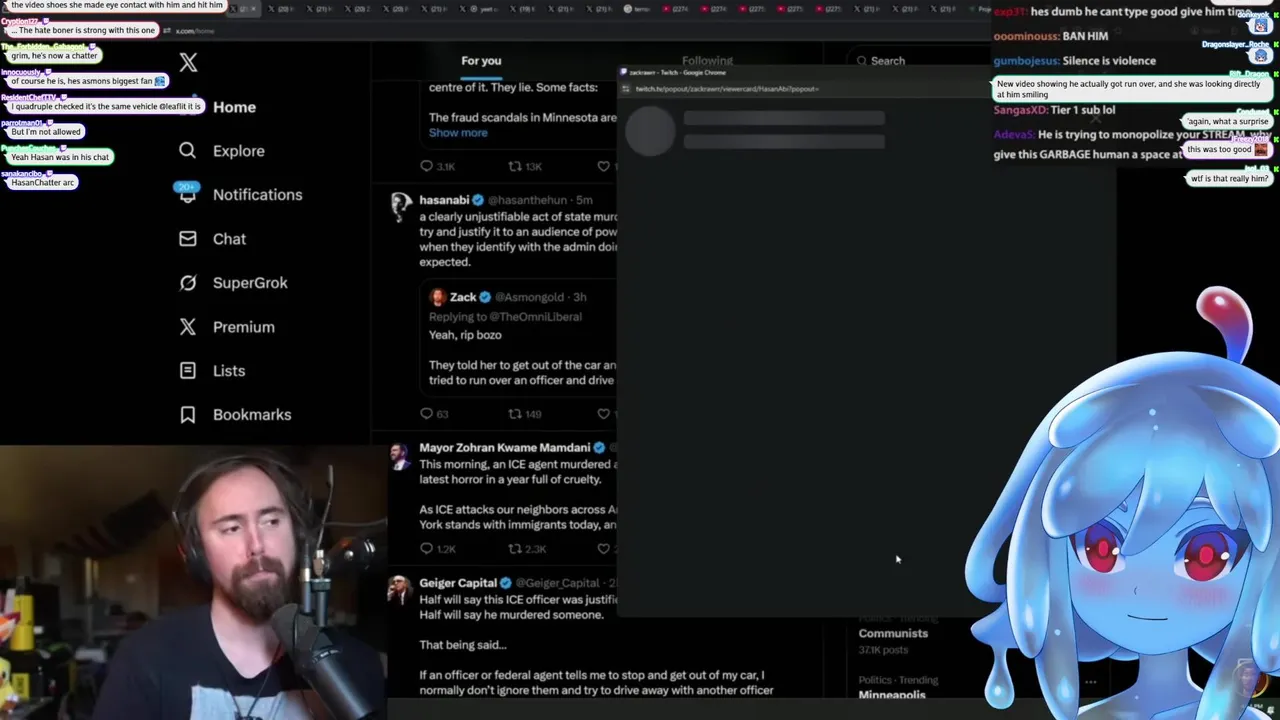1280x720 pixels.
Task: Click the Bookmarks ribbon icon
Action: tap(187, 415)
